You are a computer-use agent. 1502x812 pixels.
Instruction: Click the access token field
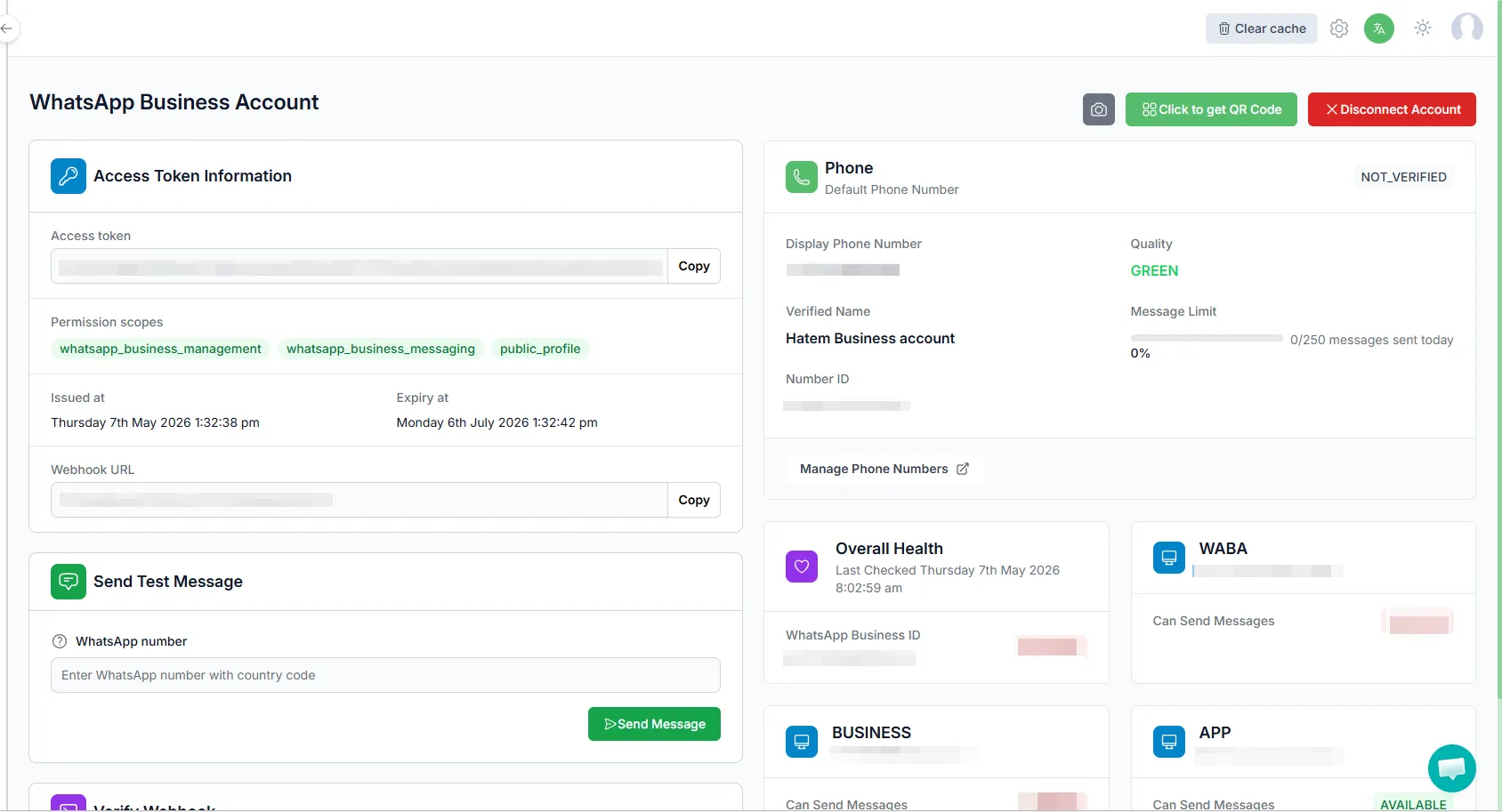click(x=359, y=266)
